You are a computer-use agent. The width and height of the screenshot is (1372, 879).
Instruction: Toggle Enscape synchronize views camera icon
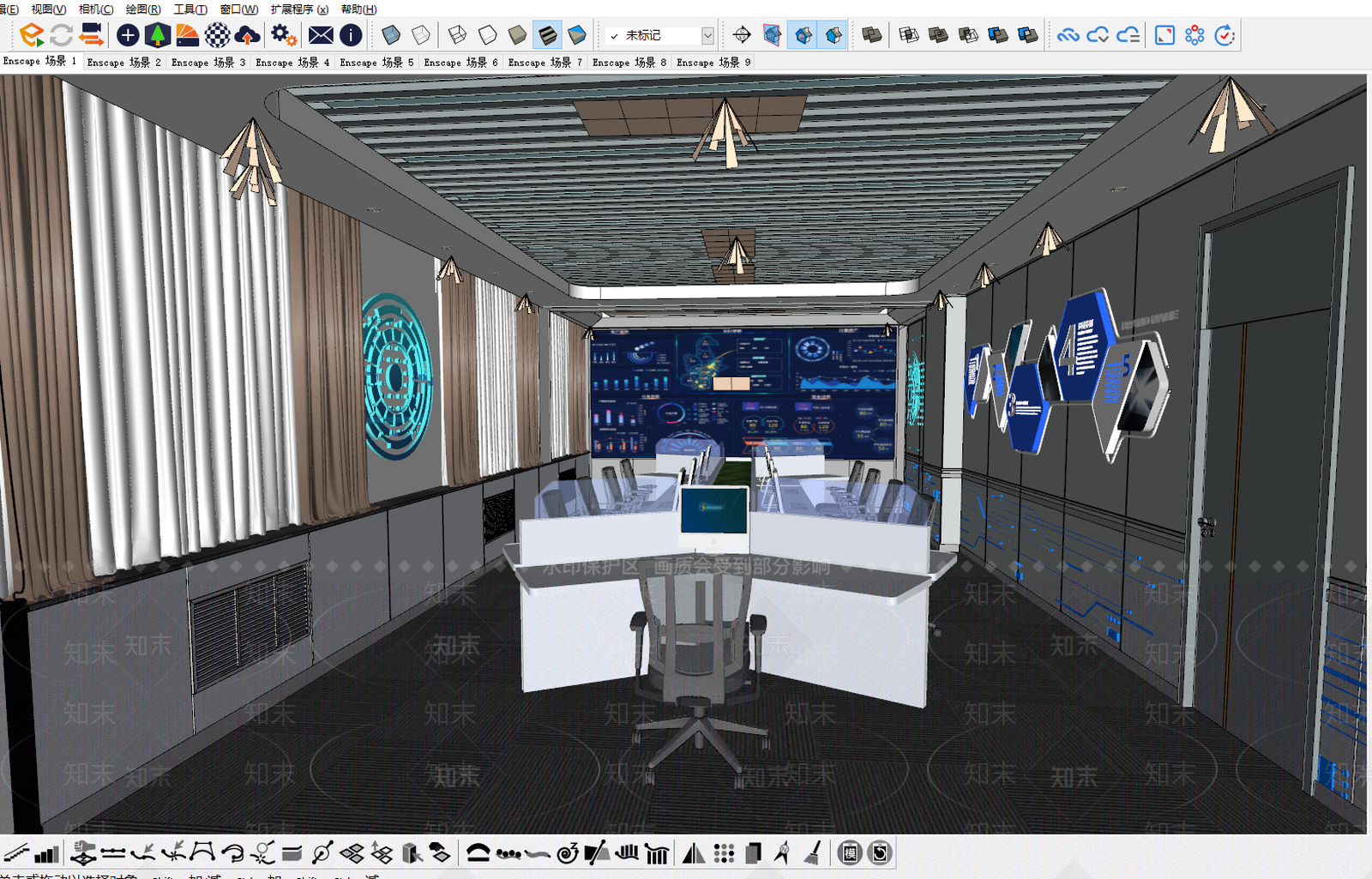click(91, 35)
